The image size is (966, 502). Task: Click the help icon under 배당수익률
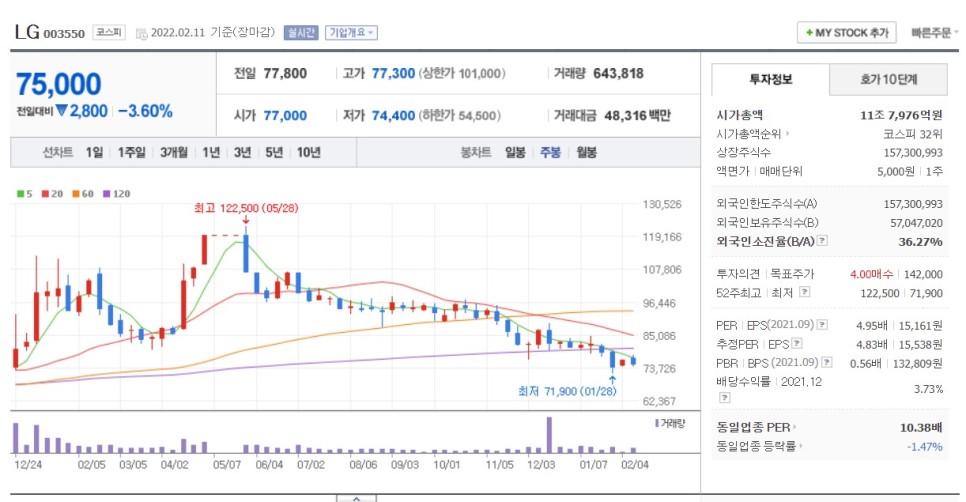pyautogui.click(x=724, y=398)
